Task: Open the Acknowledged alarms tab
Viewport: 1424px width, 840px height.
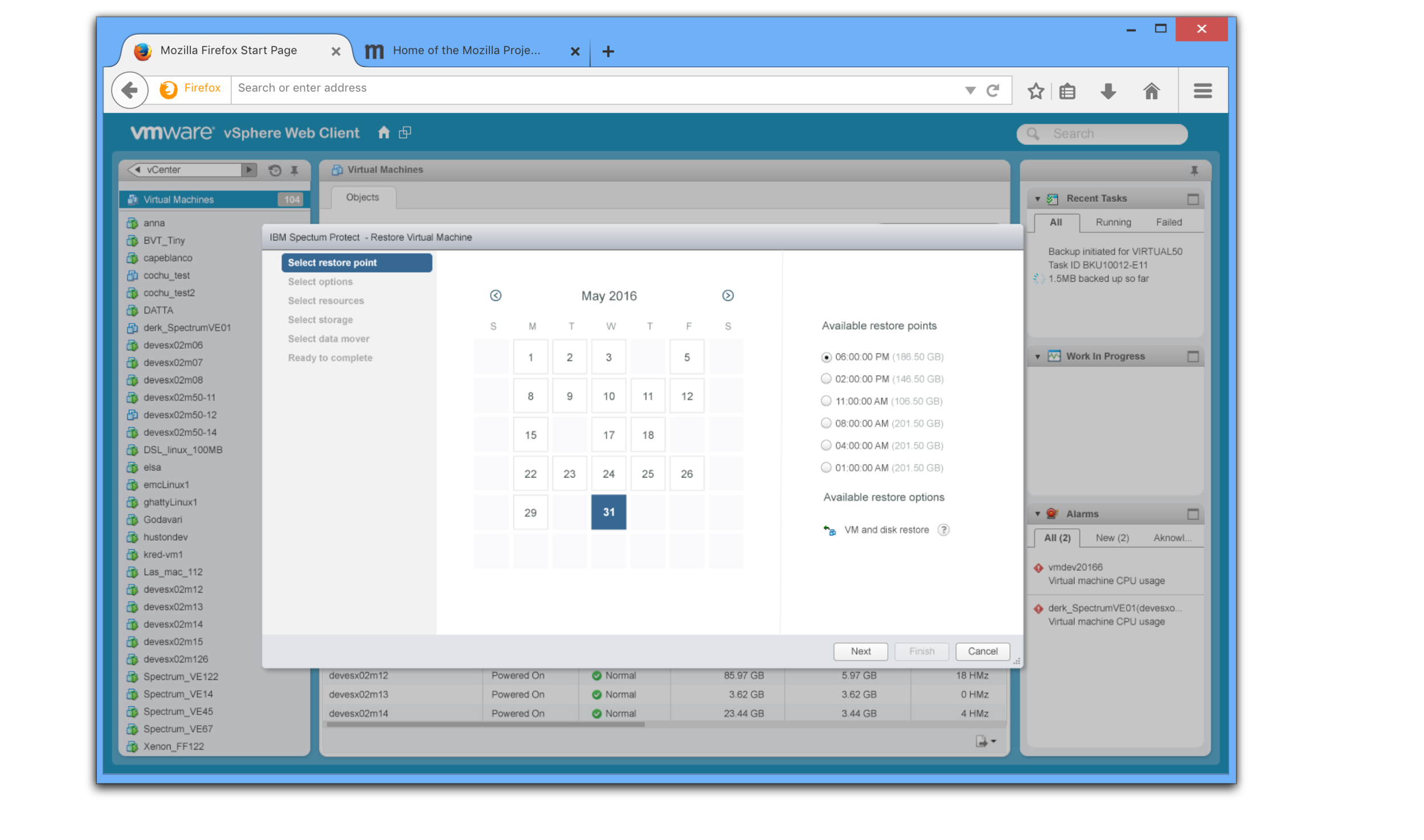Action: coord(1172,538)
